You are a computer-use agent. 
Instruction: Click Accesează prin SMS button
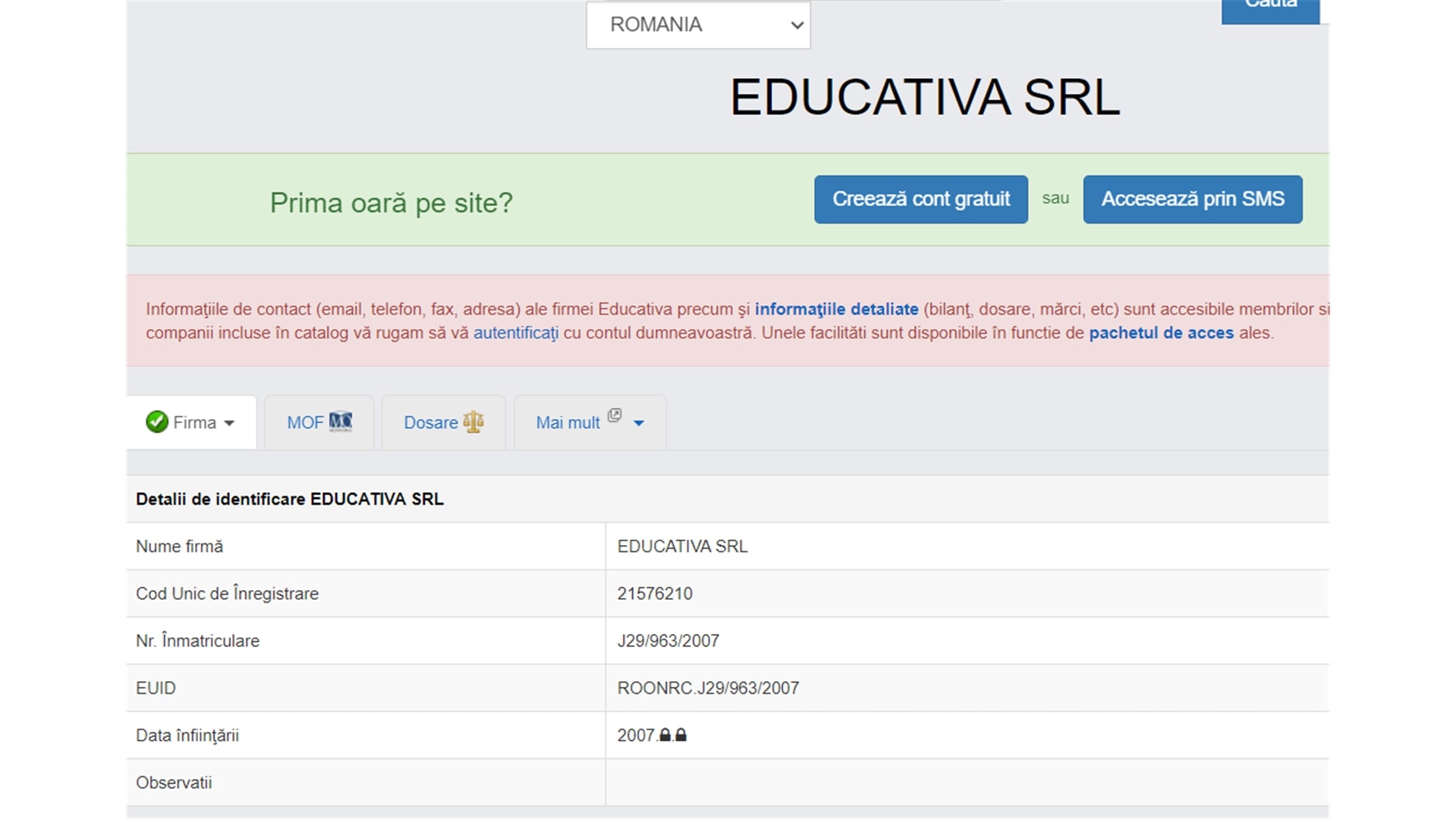1193,199
